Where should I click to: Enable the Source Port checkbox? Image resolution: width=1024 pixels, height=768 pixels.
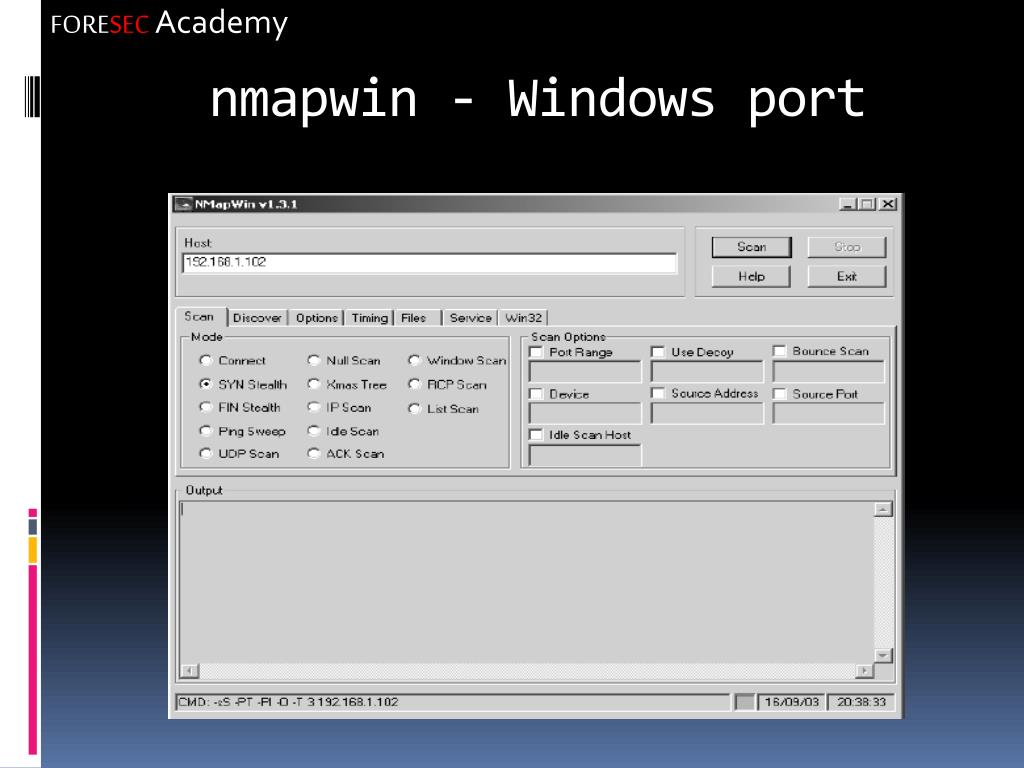click(779, 394)
